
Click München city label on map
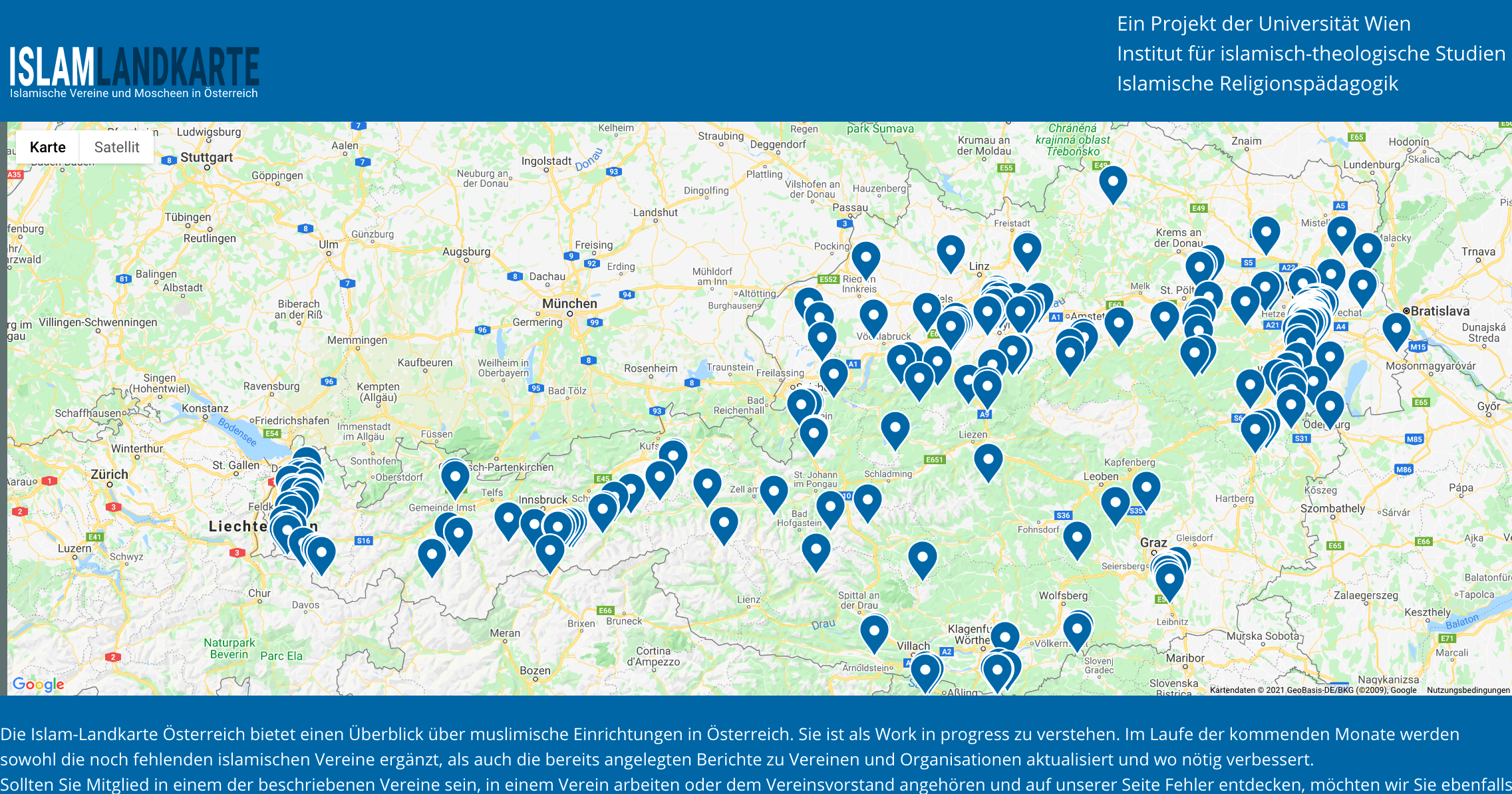(569, 303)
